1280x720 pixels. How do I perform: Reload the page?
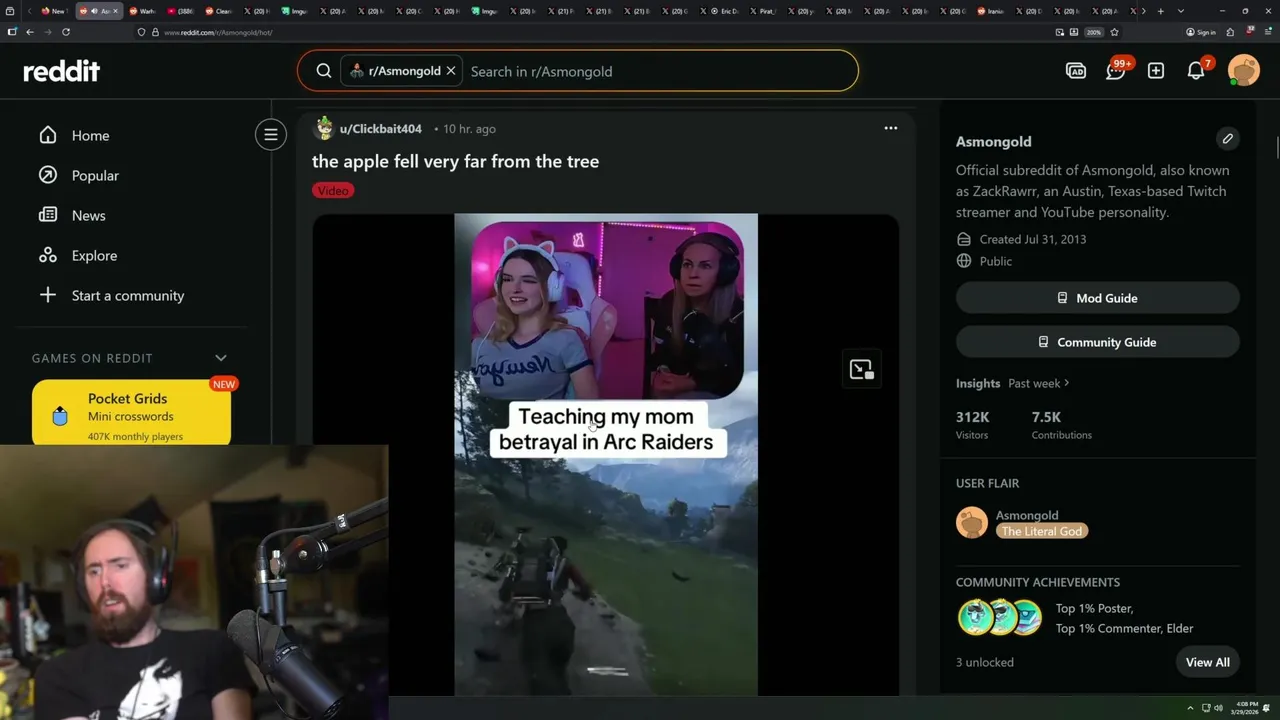(66, 32)
